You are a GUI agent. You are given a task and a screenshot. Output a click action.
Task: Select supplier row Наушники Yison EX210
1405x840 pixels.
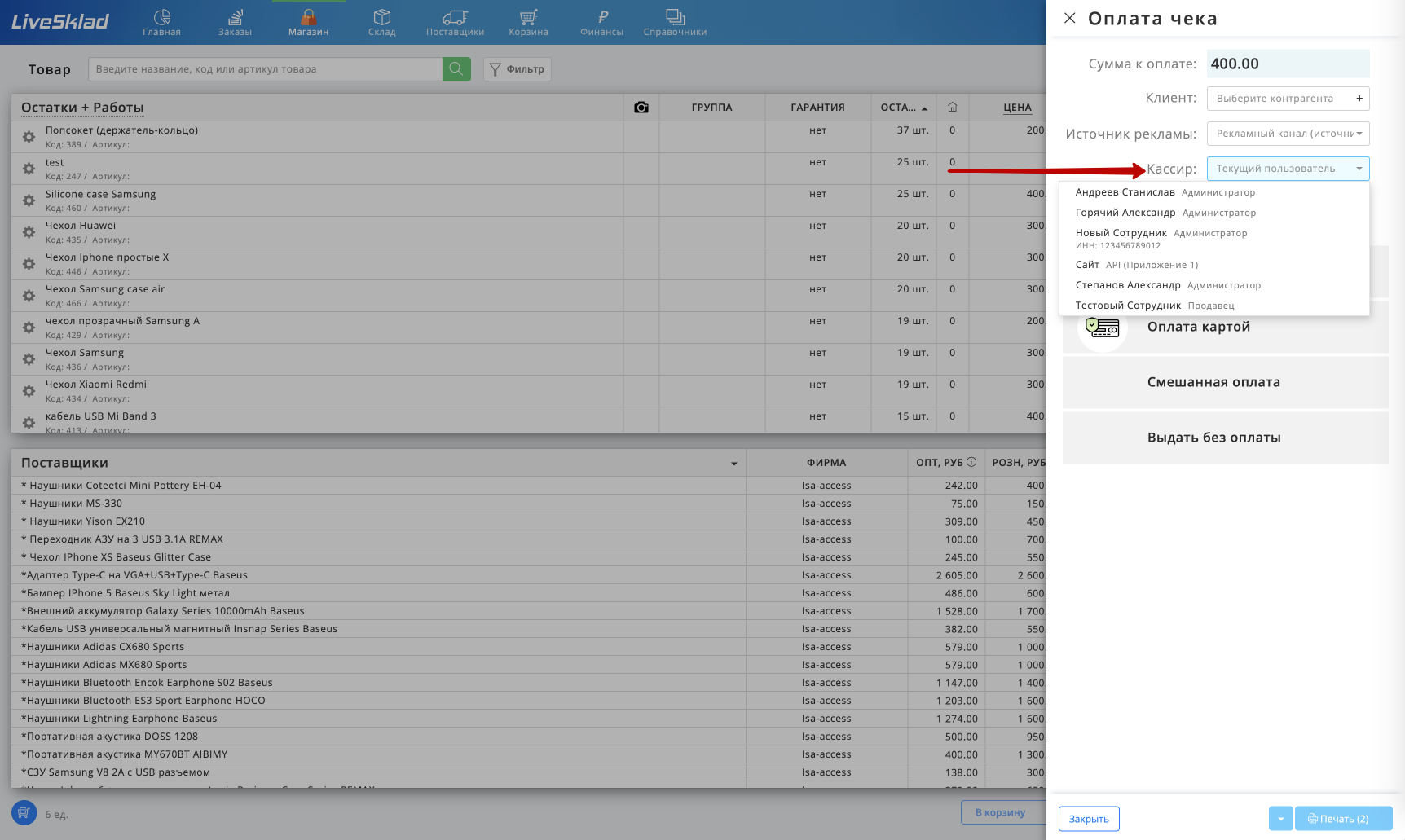pos(529,521)
